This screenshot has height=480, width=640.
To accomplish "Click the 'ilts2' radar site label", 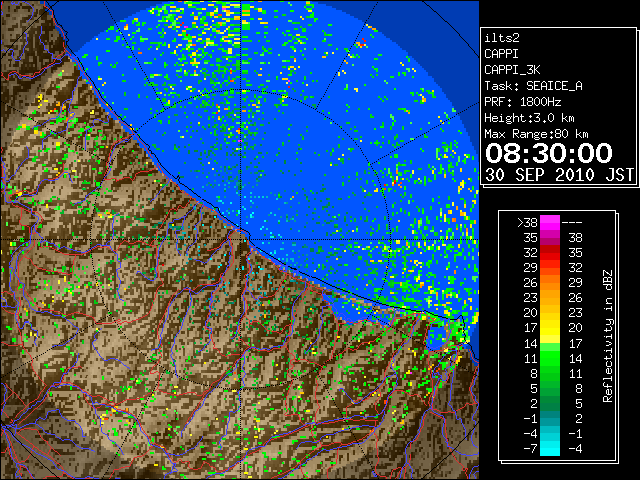I will pyautogui.click(x=502, y=38).
